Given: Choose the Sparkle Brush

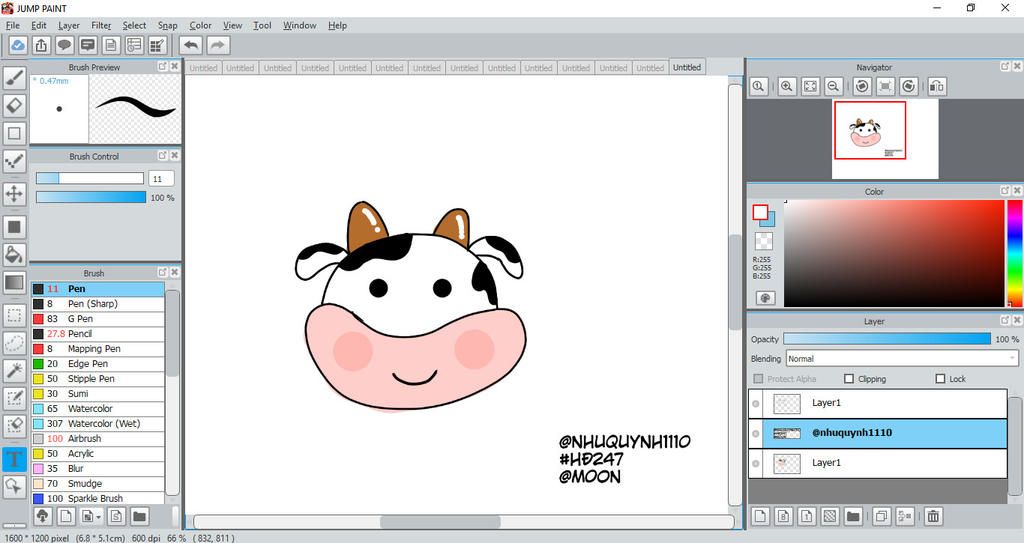Looking at the screenshot, I should coord(98,499).
